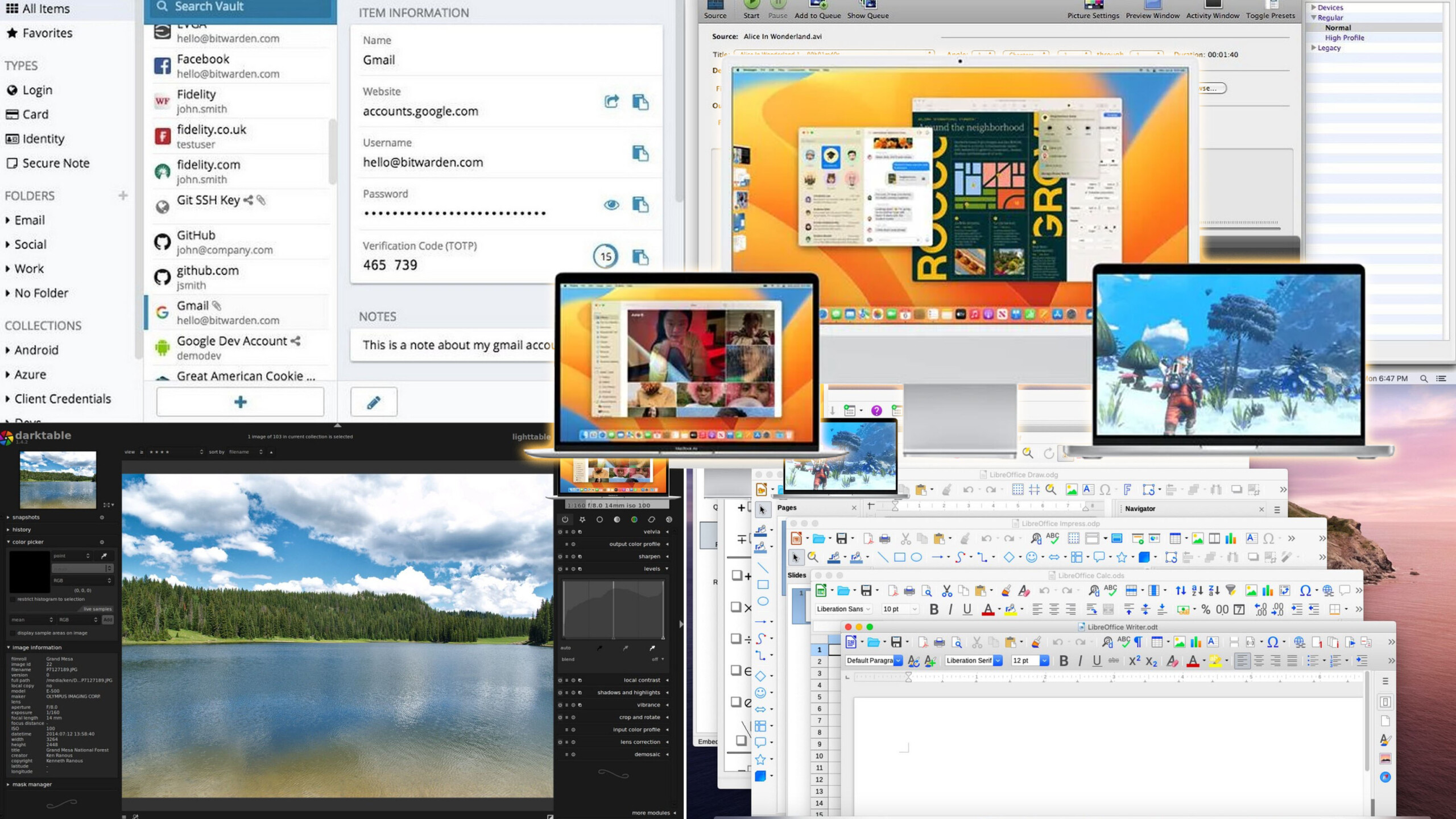Toggle Strikethrough in Writer formatting toolbar

coord(1114,660)
